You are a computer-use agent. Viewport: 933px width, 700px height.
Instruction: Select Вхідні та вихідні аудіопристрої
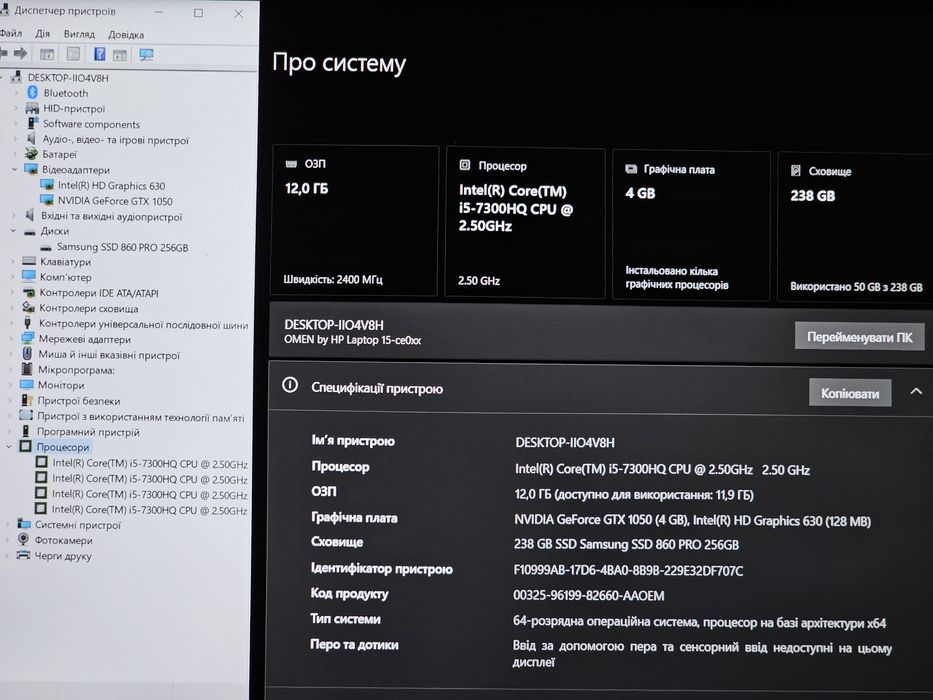(x=111, y=217)
